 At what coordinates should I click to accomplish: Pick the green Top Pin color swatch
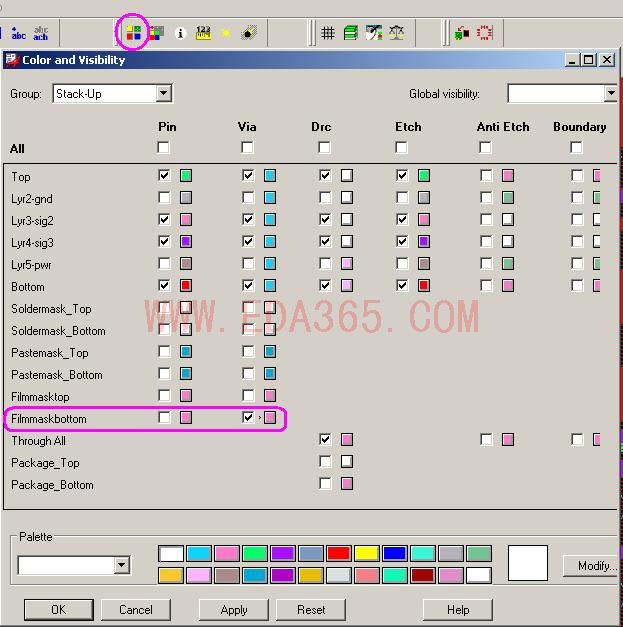[186, 175]
